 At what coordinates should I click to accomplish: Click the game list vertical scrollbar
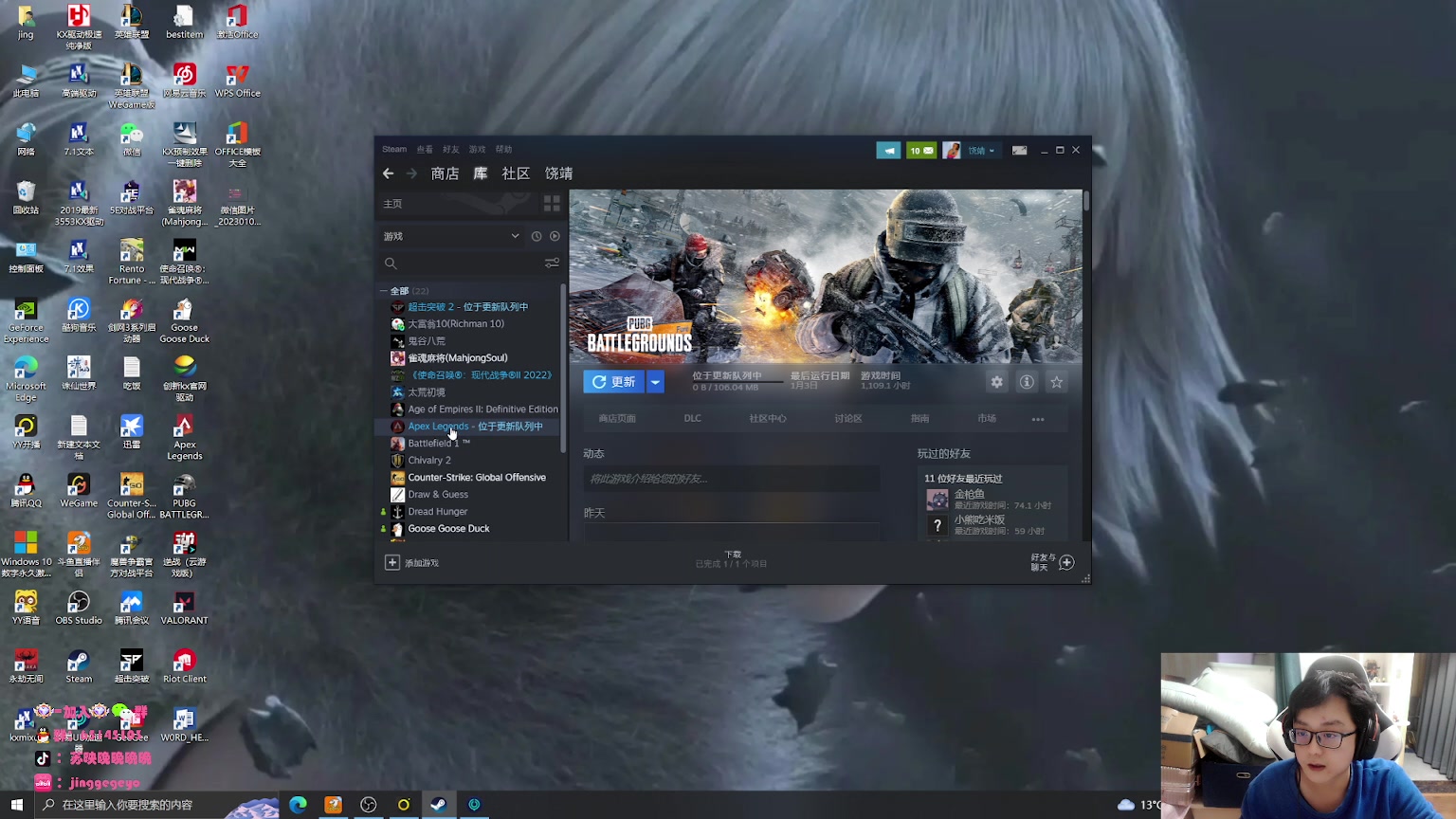[564, 369]
